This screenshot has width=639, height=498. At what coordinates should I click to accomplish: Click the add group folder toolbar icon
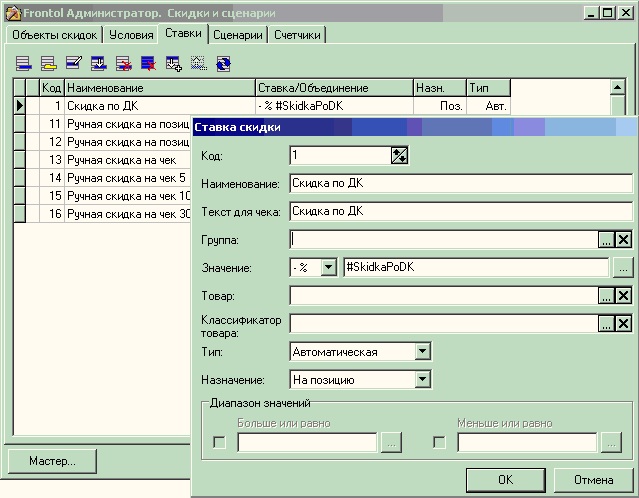pyautogui.click(x=49, y=64)
